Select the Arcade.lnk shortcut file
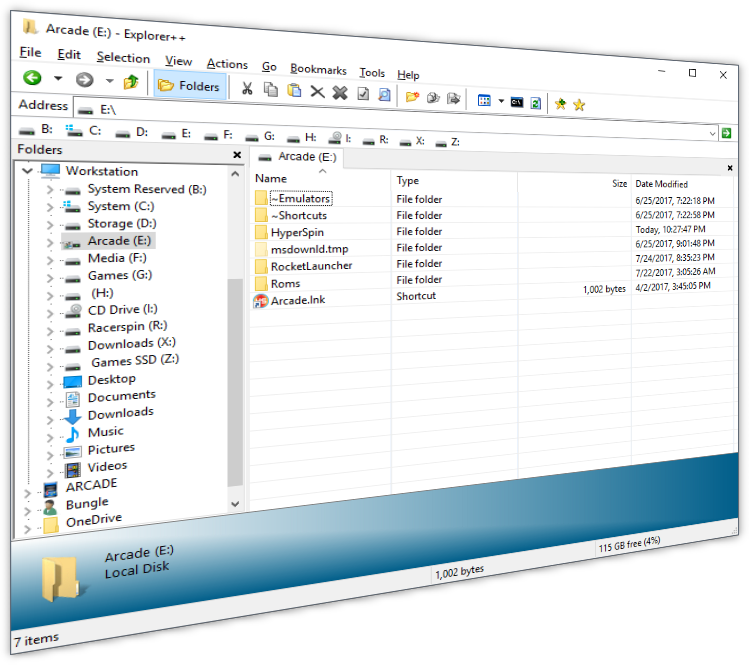Image resolution: width=749 pixels, height=665 pixels. 298,300
